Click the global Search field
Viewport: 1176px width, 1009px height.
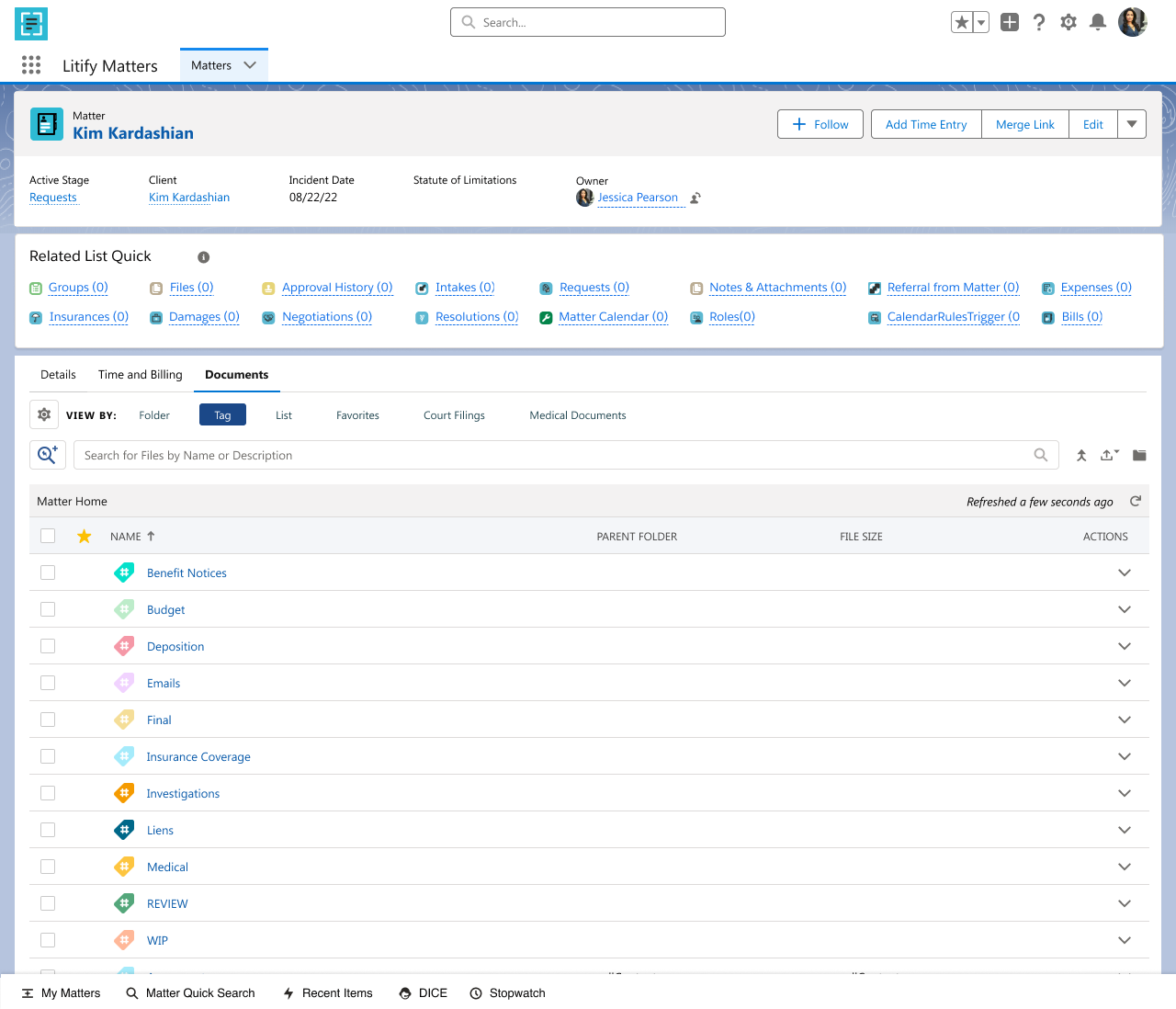click(x=588, y=22)
